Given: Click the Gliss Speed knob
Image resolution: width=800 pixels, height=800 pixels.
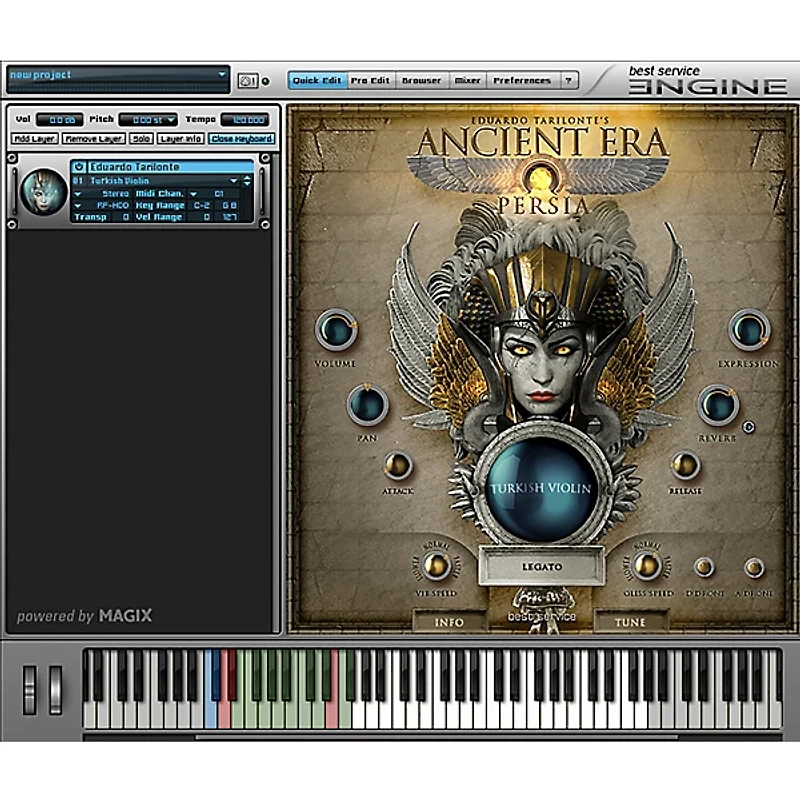Looking at the screenshot, I should click(647, 566).
